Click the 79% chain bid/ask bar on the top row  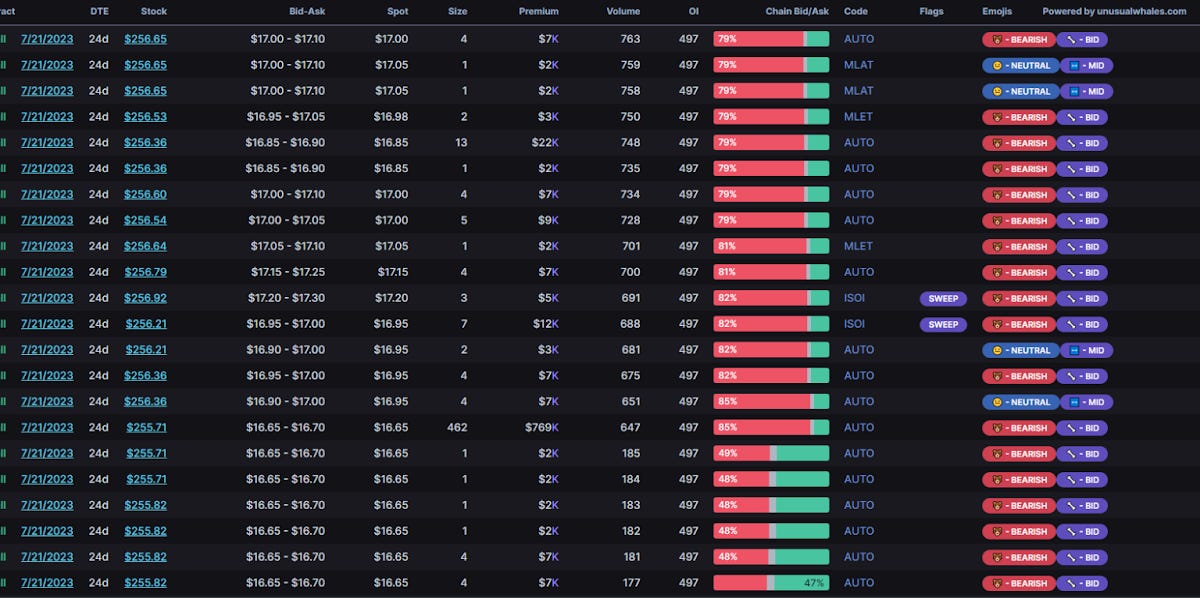(770, 39)
